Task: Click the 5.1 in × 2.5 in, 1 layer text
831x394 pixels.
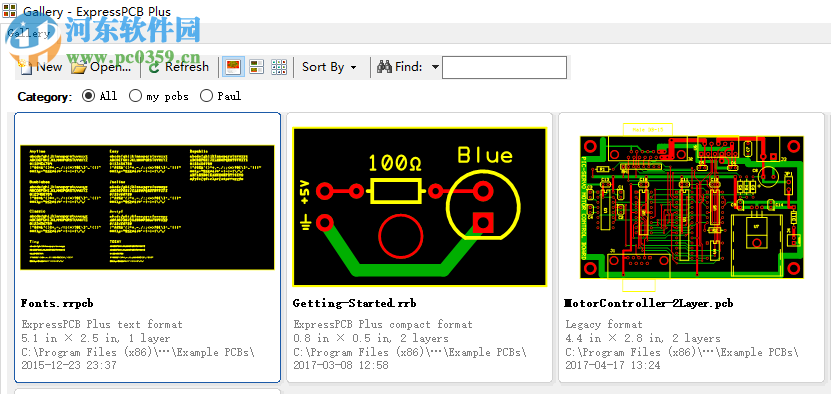Action: [x=96, y=338]
